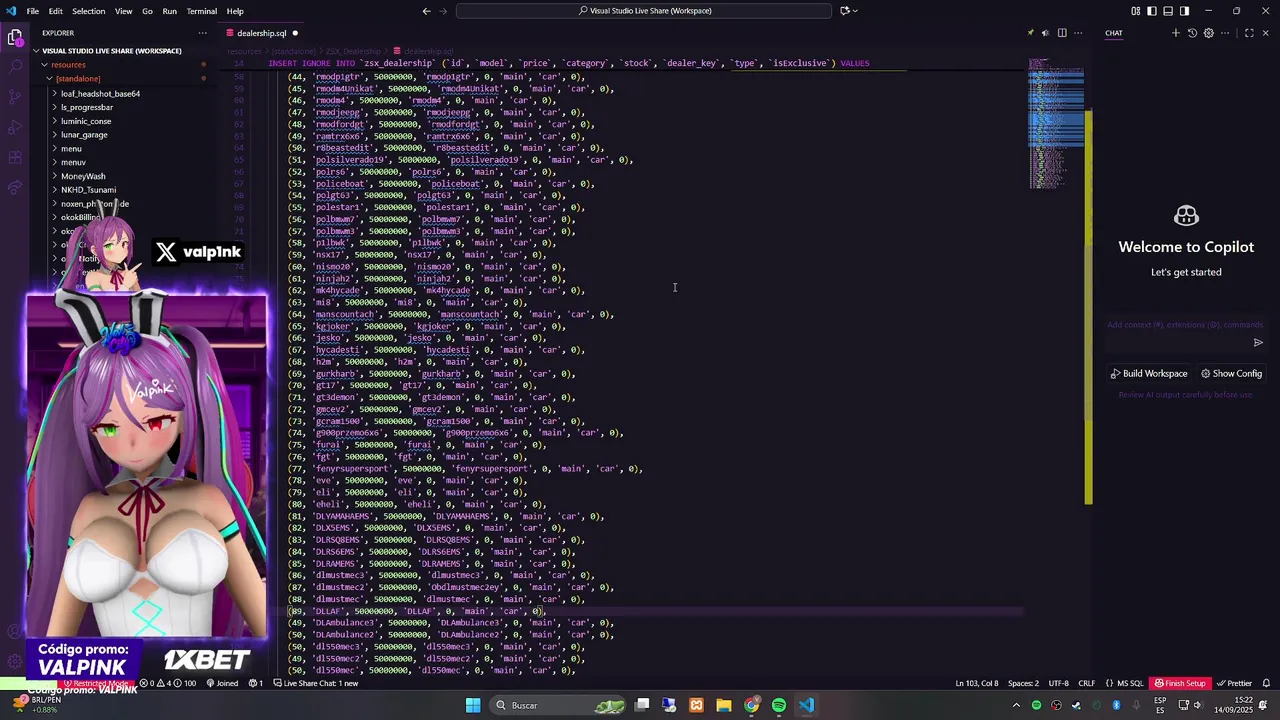
Task: Open the Search view in activity bar
Action: pos(15,67)
